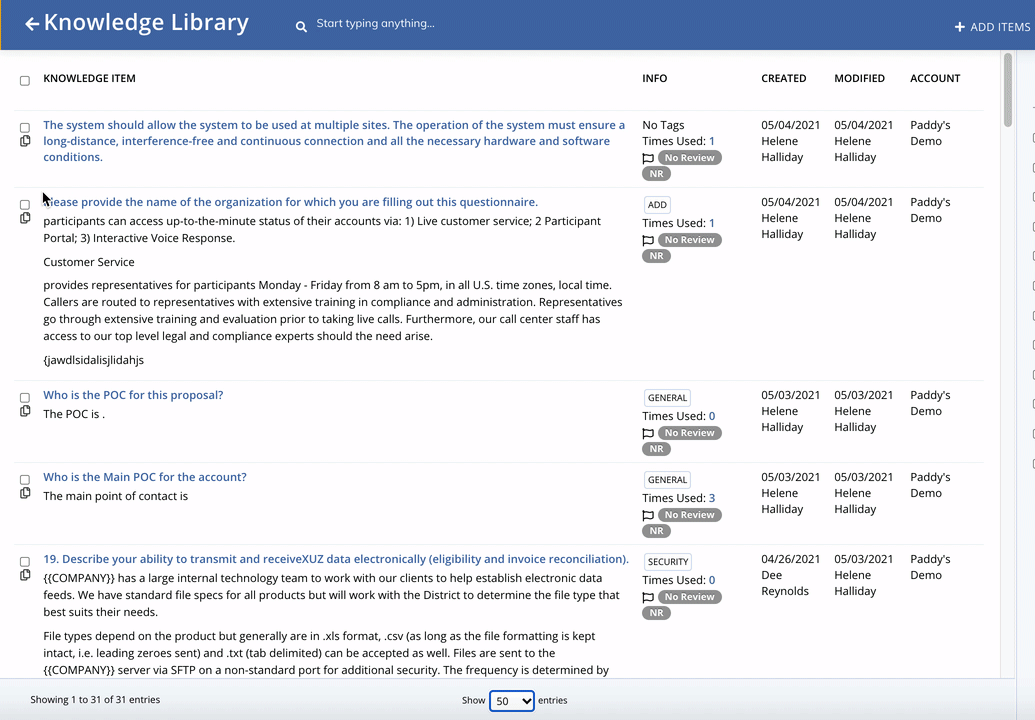
Task: Click Times Used count 0 for 'POC for this proposal'
Action: click(x=712, y=416)
